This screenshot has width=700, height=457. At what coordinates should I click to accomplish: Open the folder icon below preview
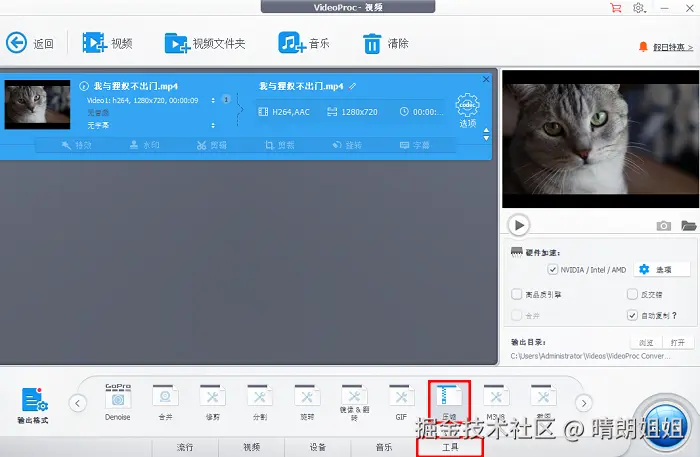pyautogui.click(x=688, y=226)
